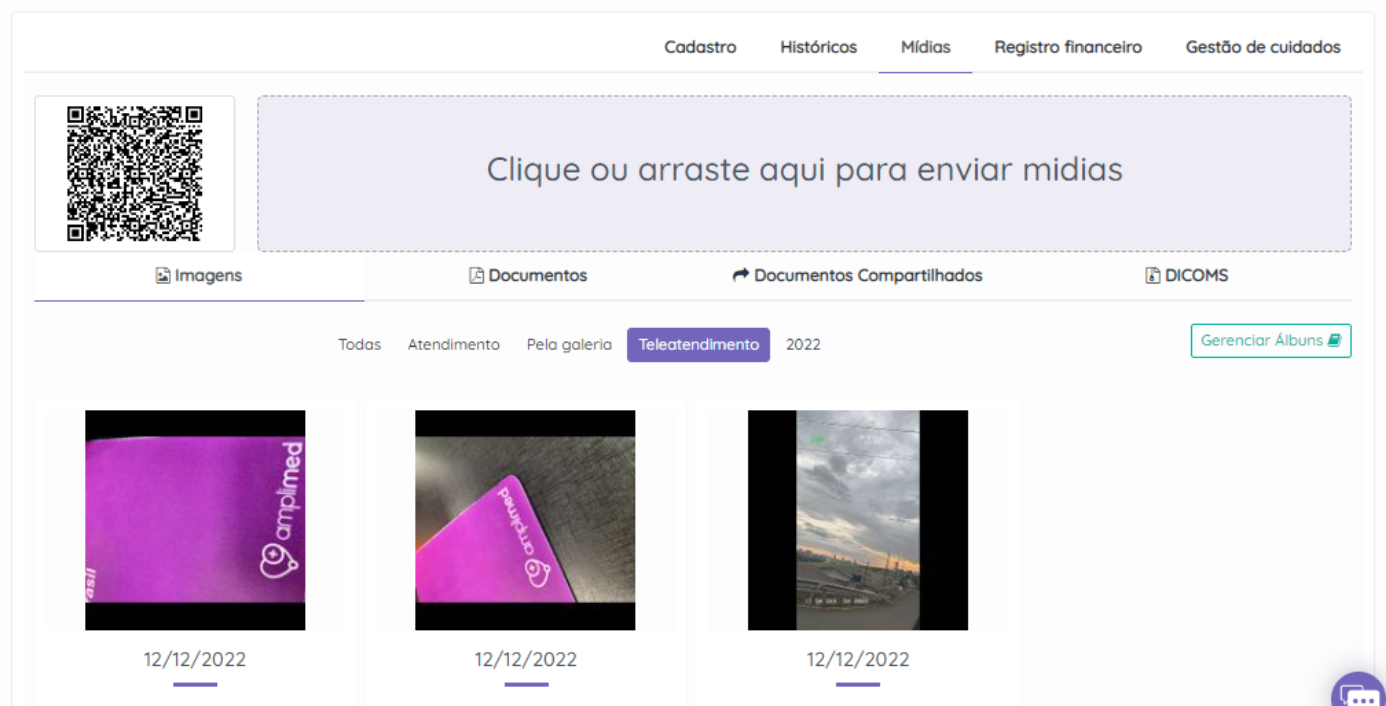Filter images by 2022 album

point(802,345)
